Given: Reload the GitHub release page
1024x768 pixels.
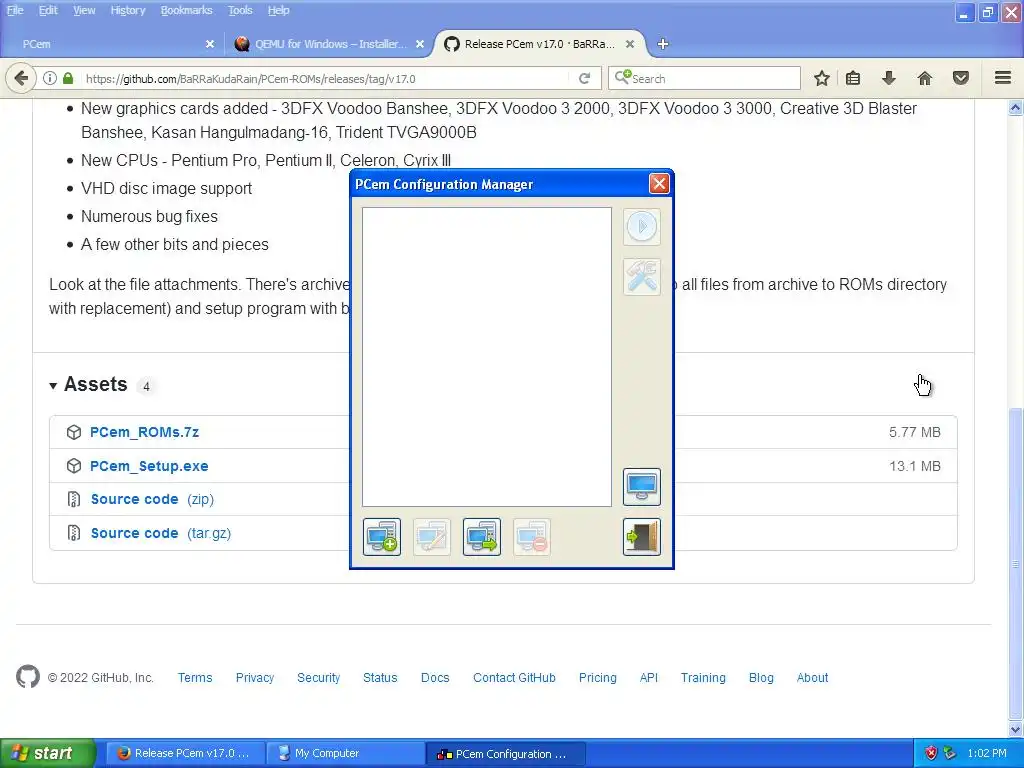Looking at the screenshot, I should click(584, 78).
